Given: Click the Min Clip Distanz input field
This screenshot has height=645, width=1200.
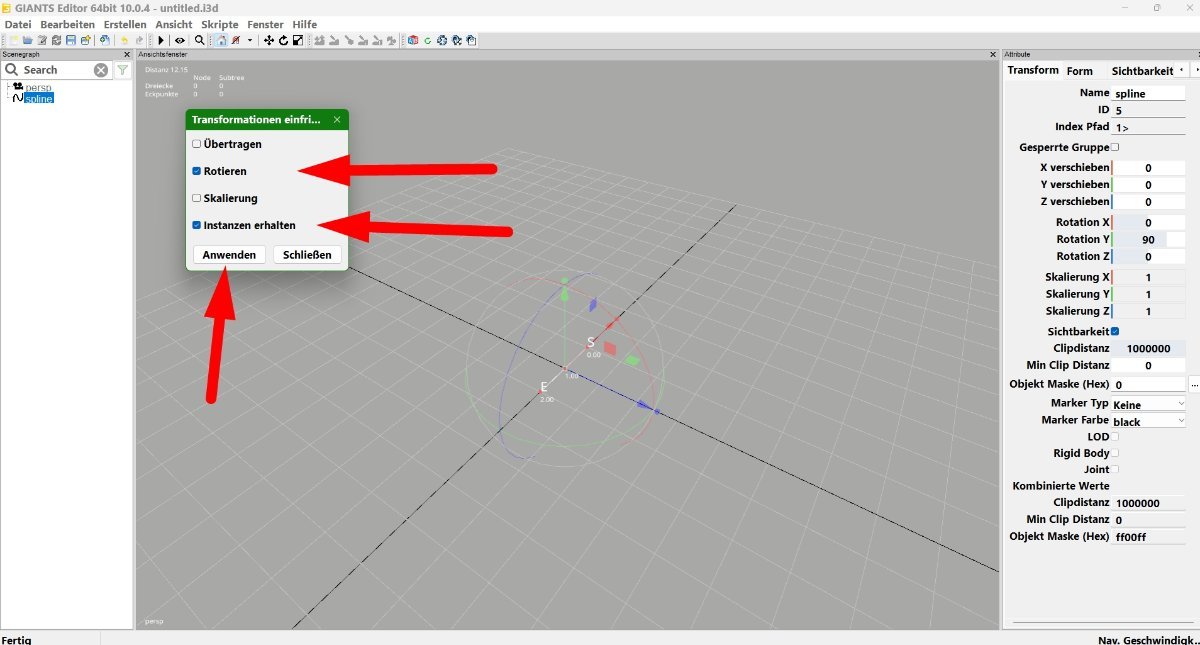Looking at the screenshot, I should click(x=1148, y=366).
